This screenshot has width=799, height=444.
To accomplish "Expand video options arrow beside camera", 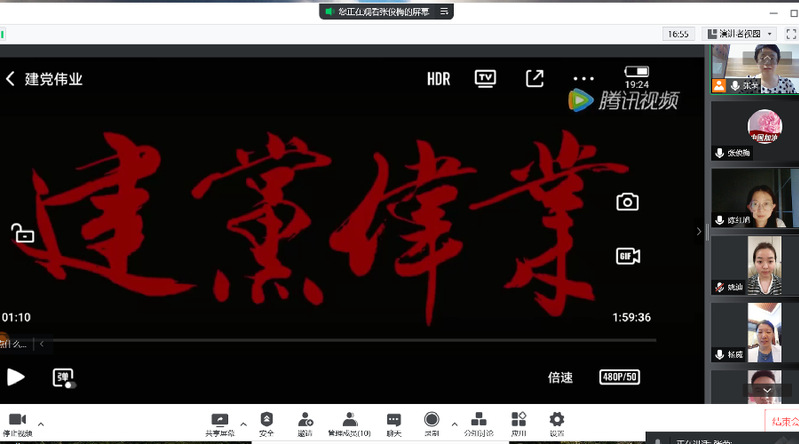I will point(41,424).
